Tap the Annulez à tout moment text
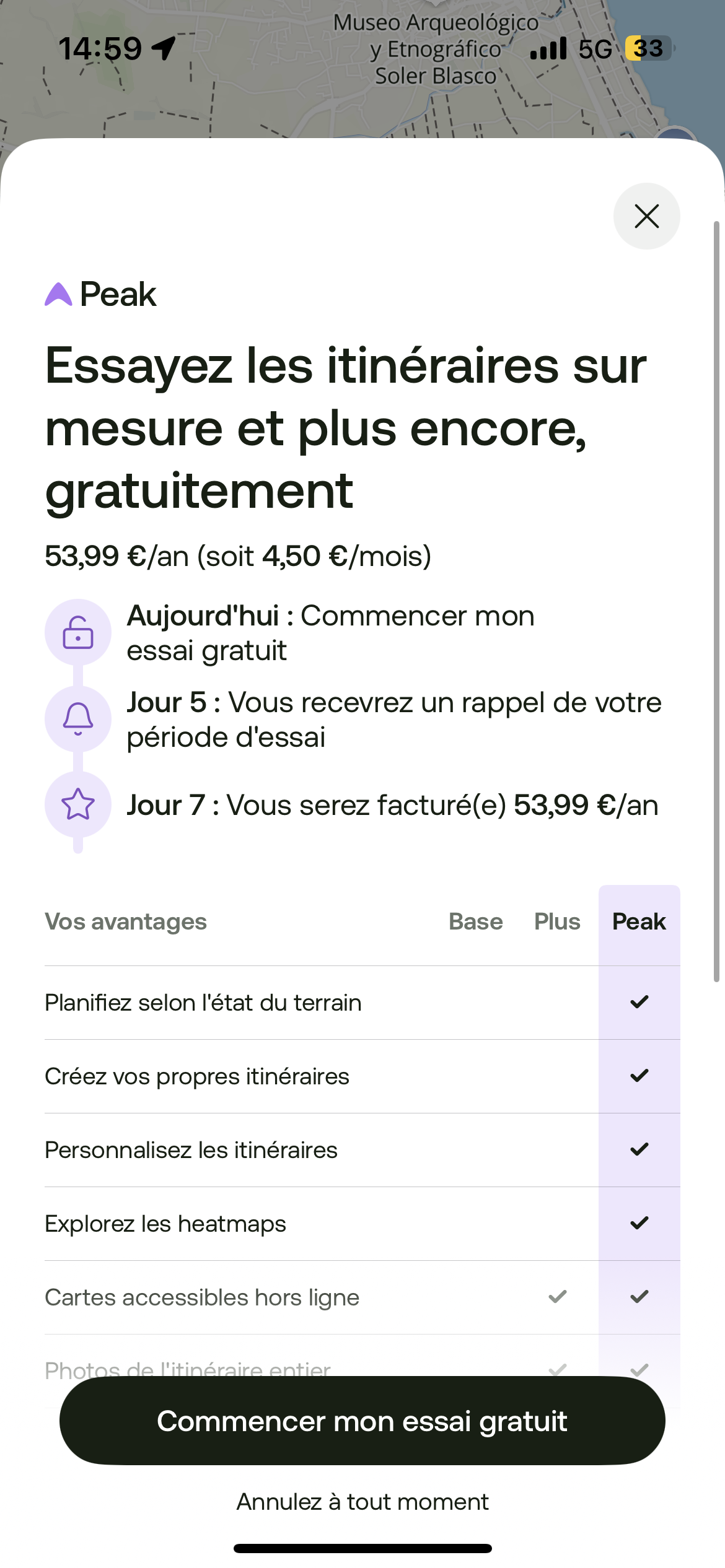Viewport: 725px width, 1568px height. tap(362, 1502)
